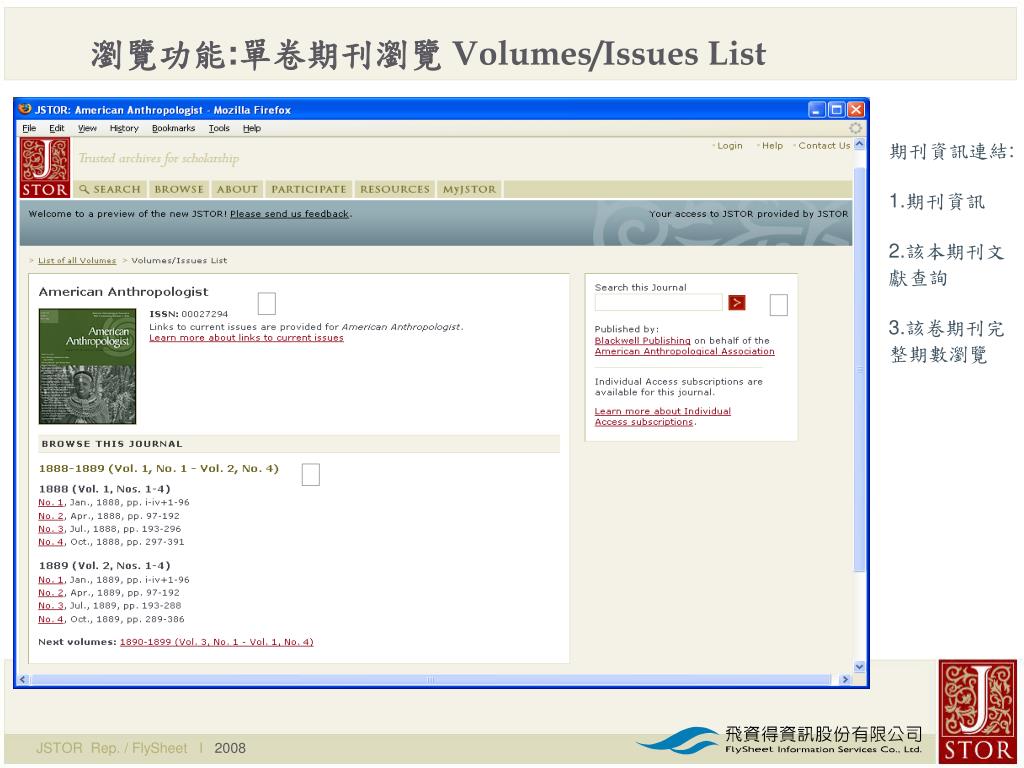Open the PARTICIPATE tab
Viewport: 1024px width, 768px height.
[309, 189]
